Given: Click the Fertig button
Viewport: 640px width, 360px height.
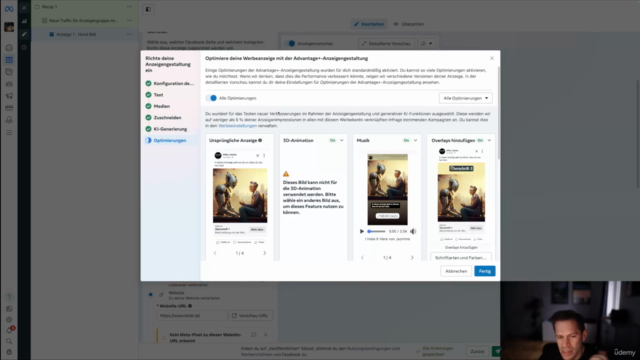Looking at the screenshot, I should click(x=485, y=271).
